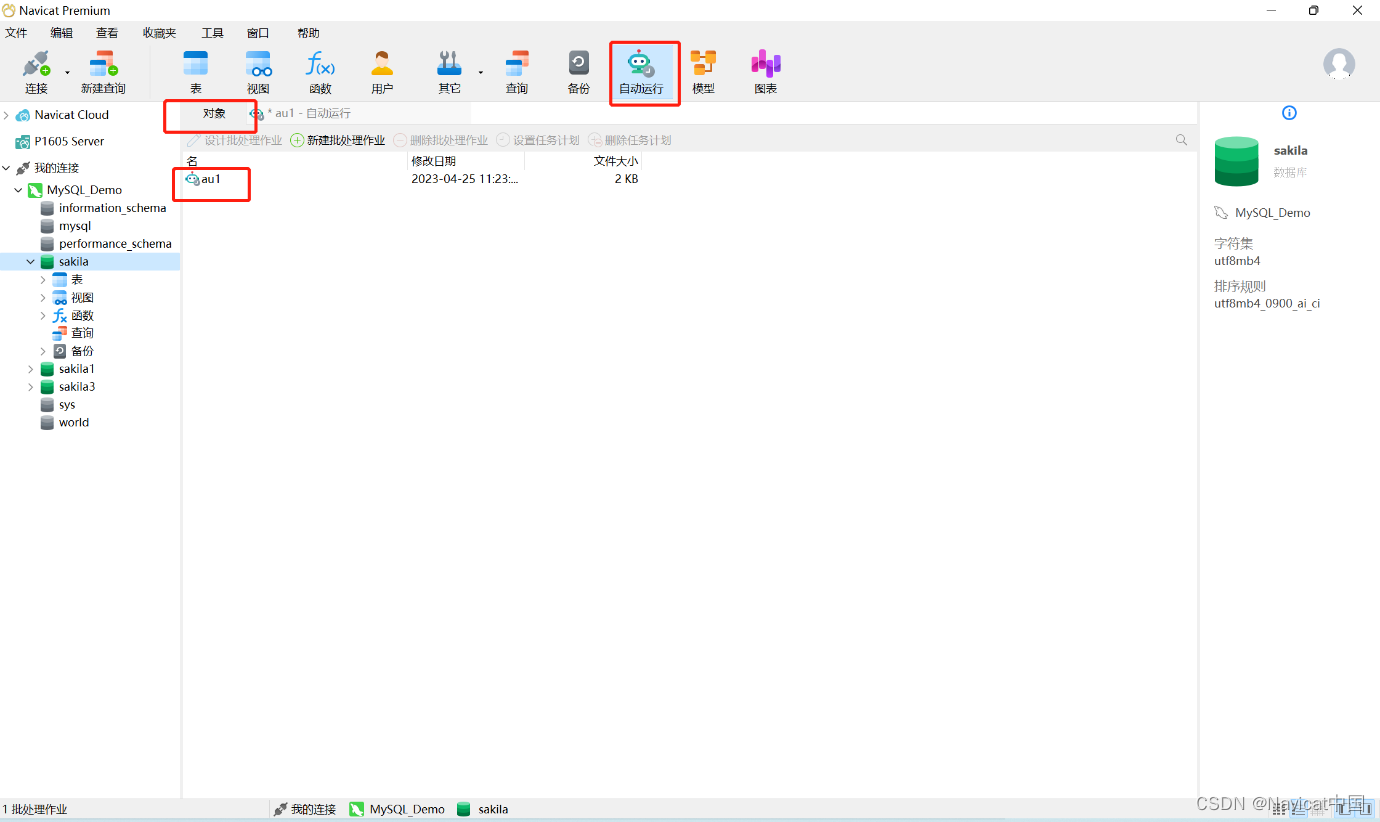Click the 删除任务计划 button

[630, 140]
